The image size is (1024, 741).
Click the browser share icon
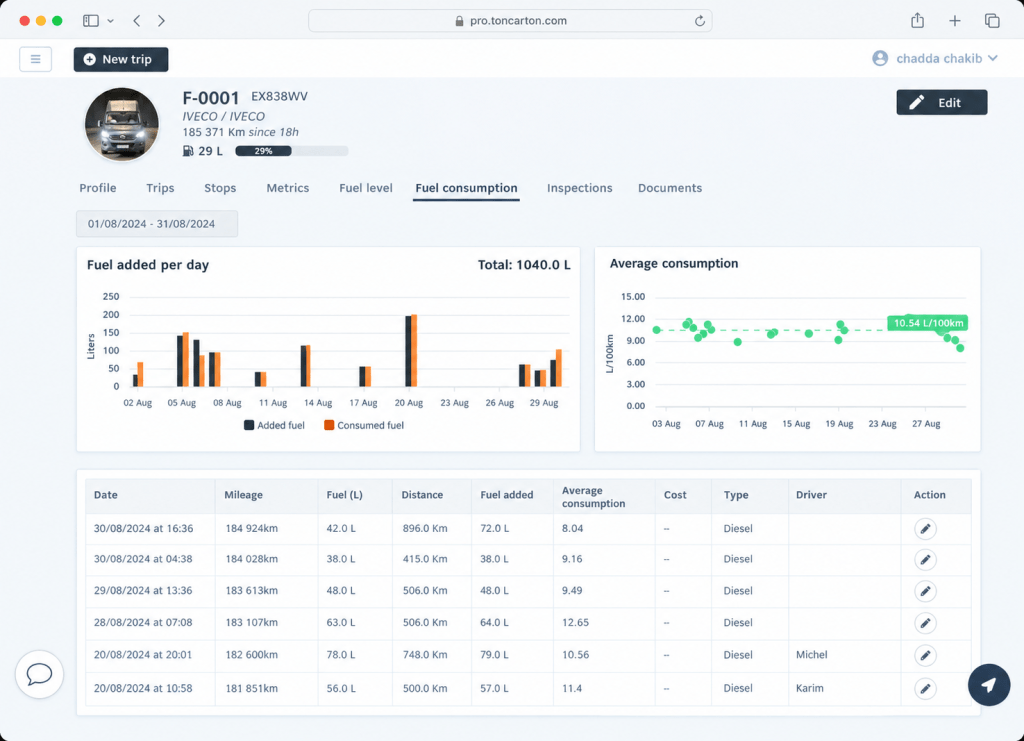pos(918,20)
